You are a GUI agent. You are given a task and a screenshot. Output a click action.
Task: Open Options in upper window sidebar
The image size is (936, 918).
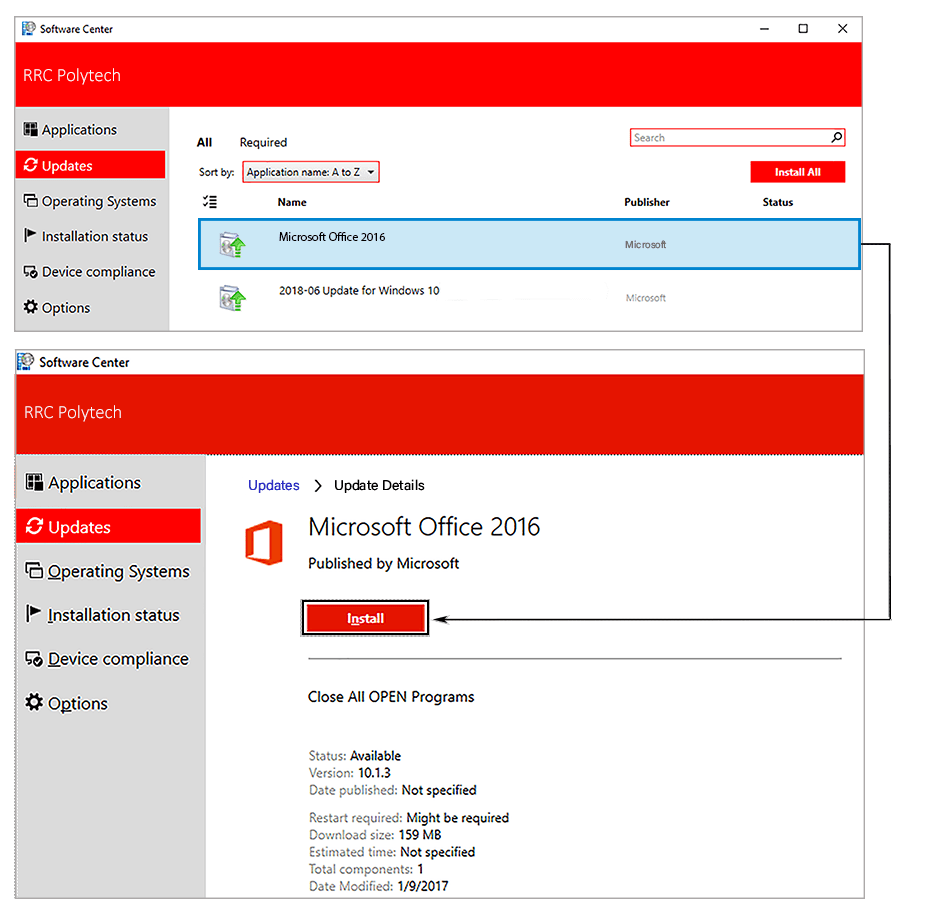66,307
